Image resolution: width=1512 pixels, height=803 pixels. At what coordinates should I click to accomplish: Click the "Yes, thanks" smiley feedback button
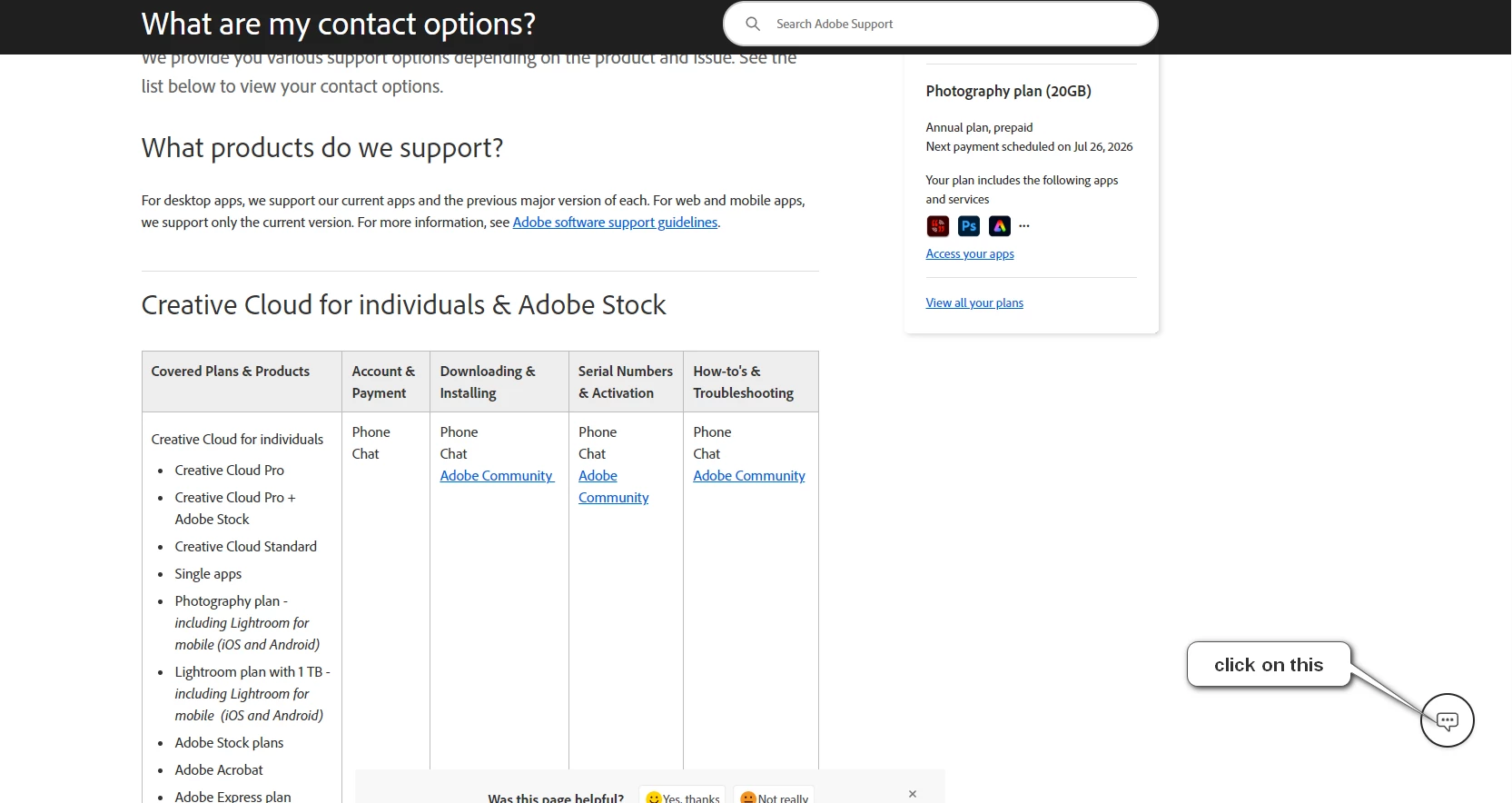click(682, 797)
